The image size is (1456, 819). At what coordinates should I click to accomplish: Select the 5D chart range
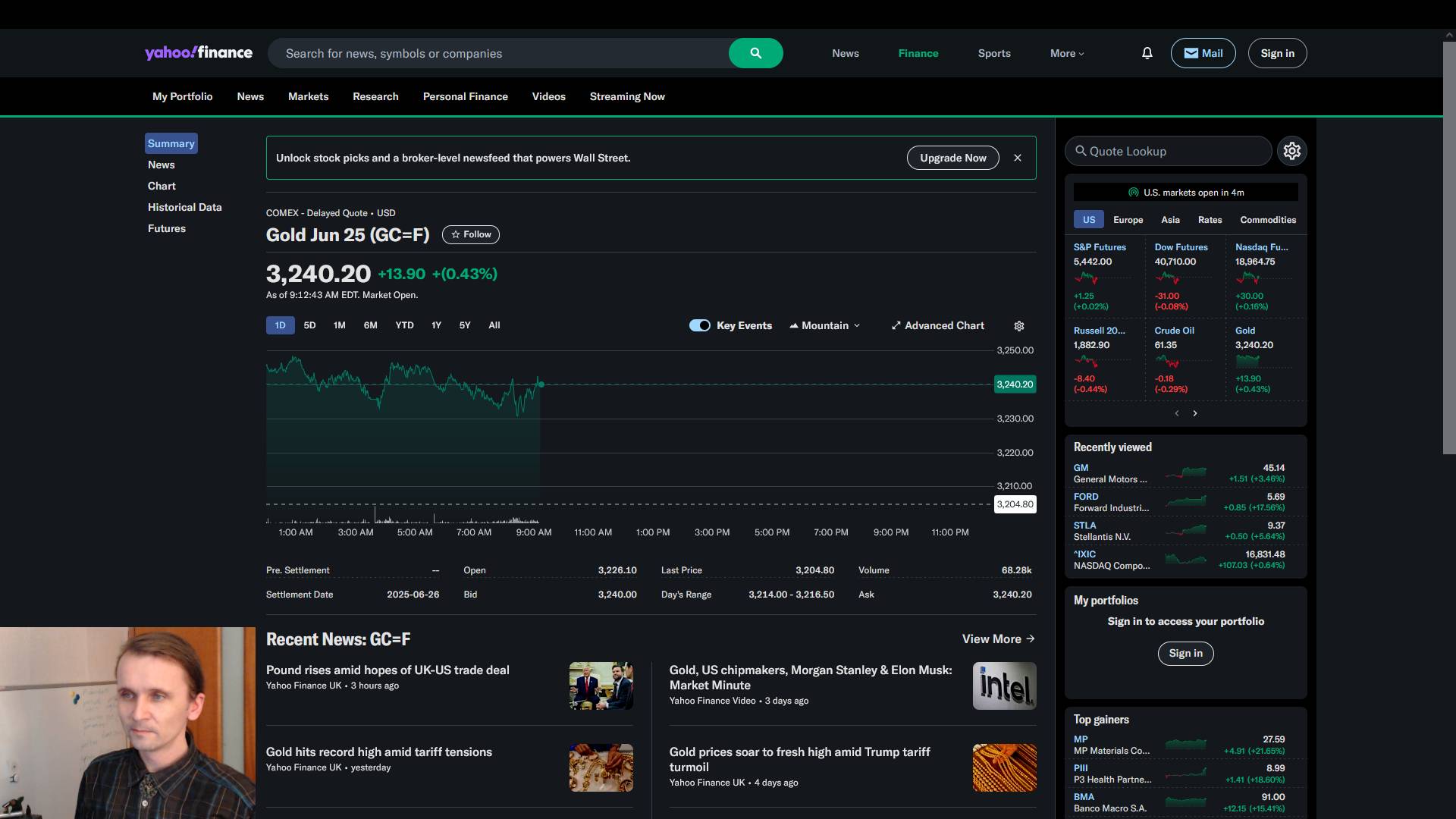click(309, 325)
